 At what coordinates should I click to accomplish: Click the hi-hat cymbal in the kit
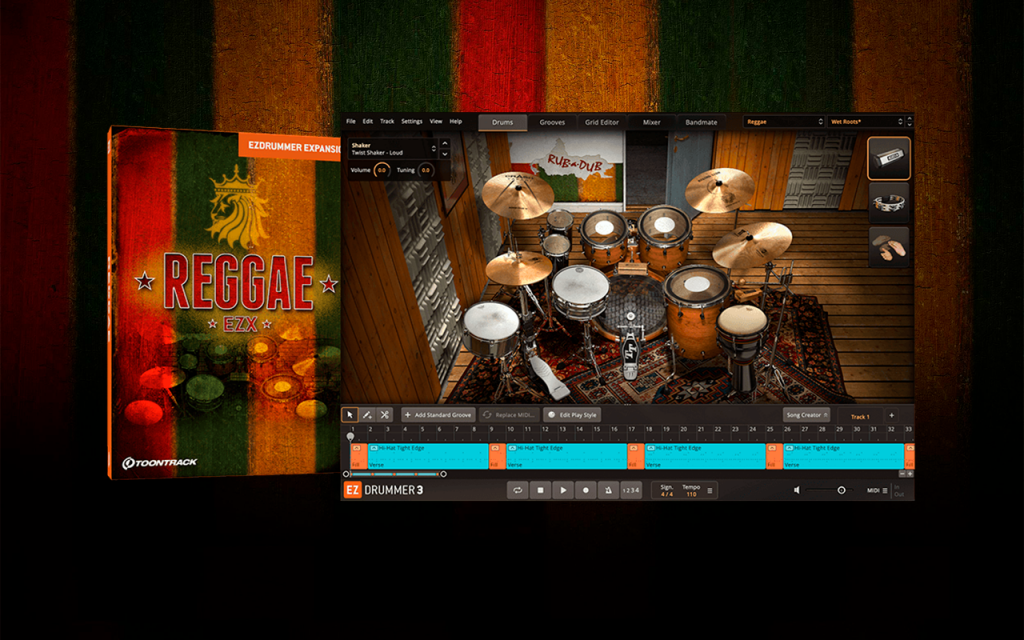[x=518, y=266]
